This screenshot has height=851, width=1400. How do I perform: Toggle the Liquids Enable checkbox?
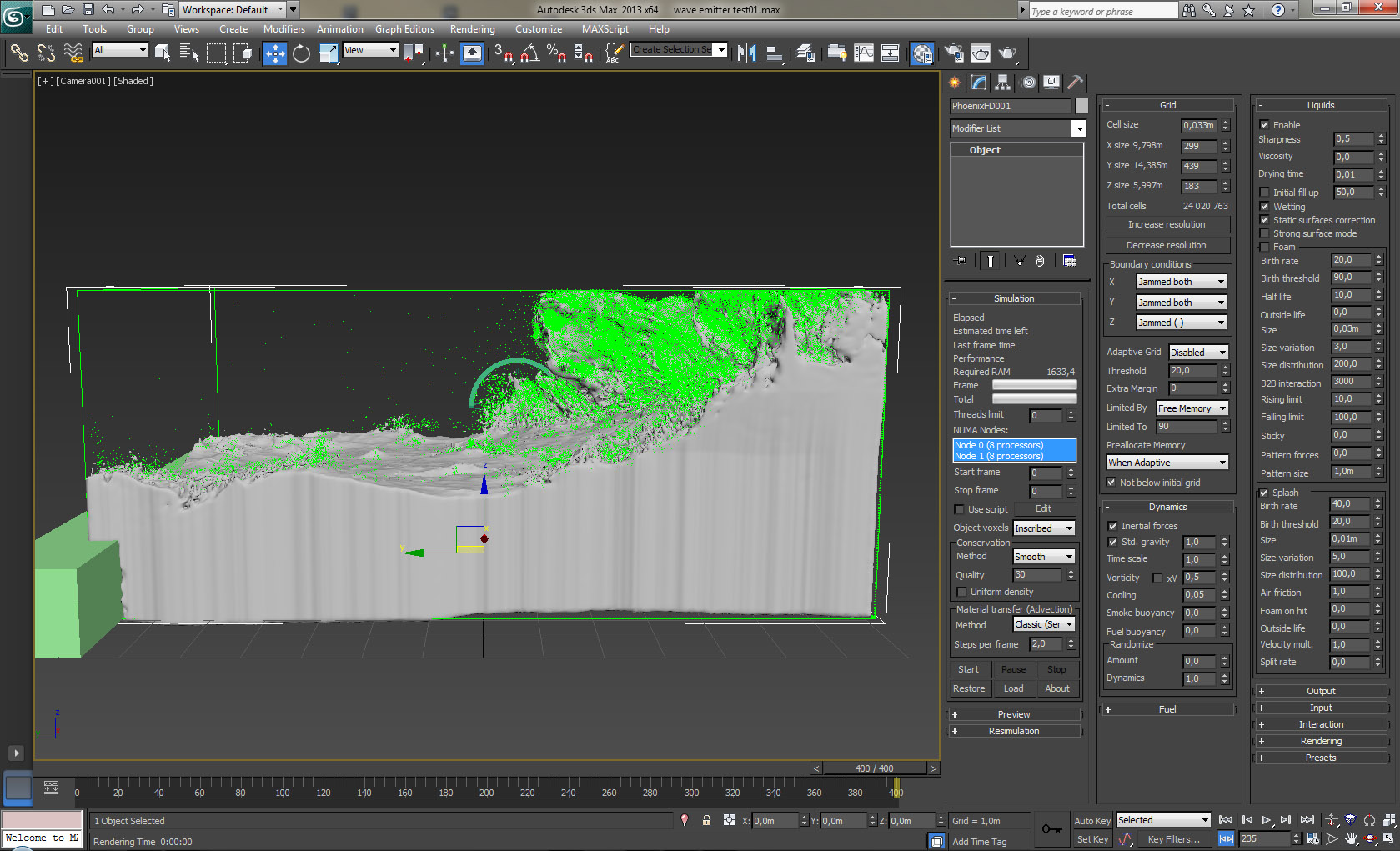(1264, 125)
